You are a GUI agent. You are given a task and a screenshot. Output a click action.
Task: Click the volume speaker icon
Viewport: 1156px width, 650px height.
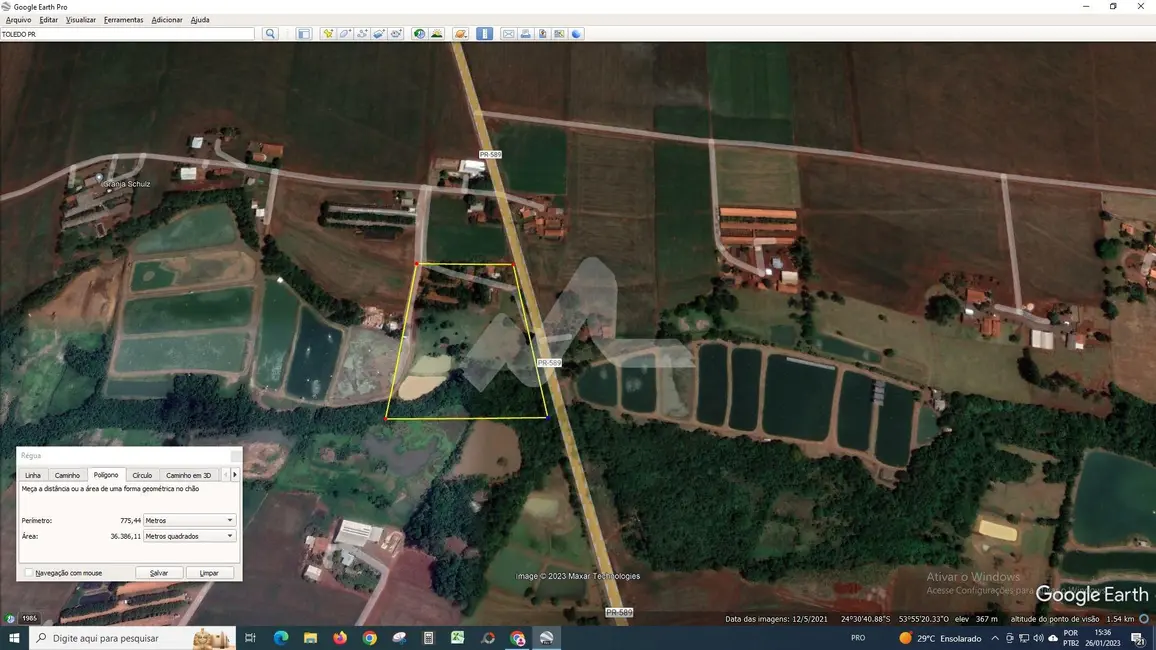(x=1038, y=638)
